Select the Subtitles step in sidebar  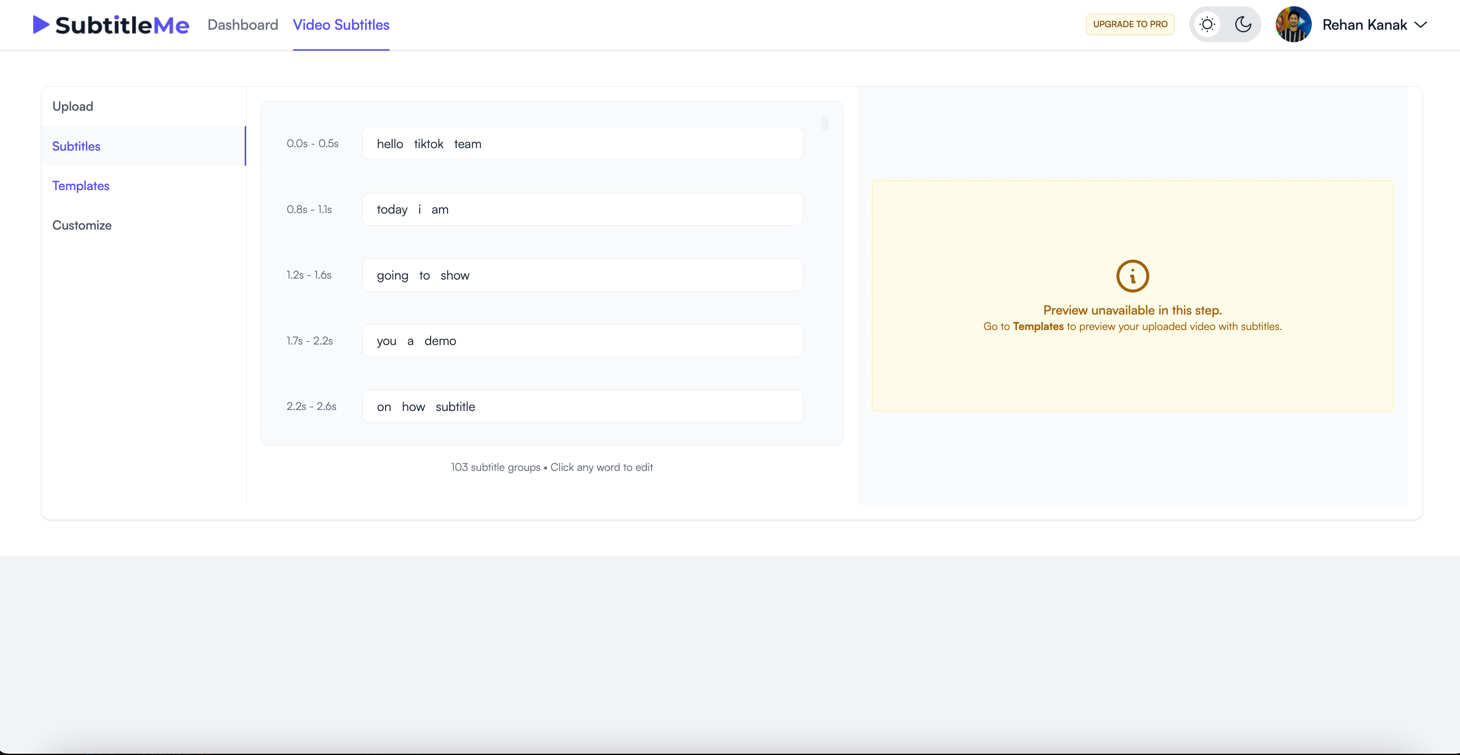pyautogui.click(x=76, y=146)
